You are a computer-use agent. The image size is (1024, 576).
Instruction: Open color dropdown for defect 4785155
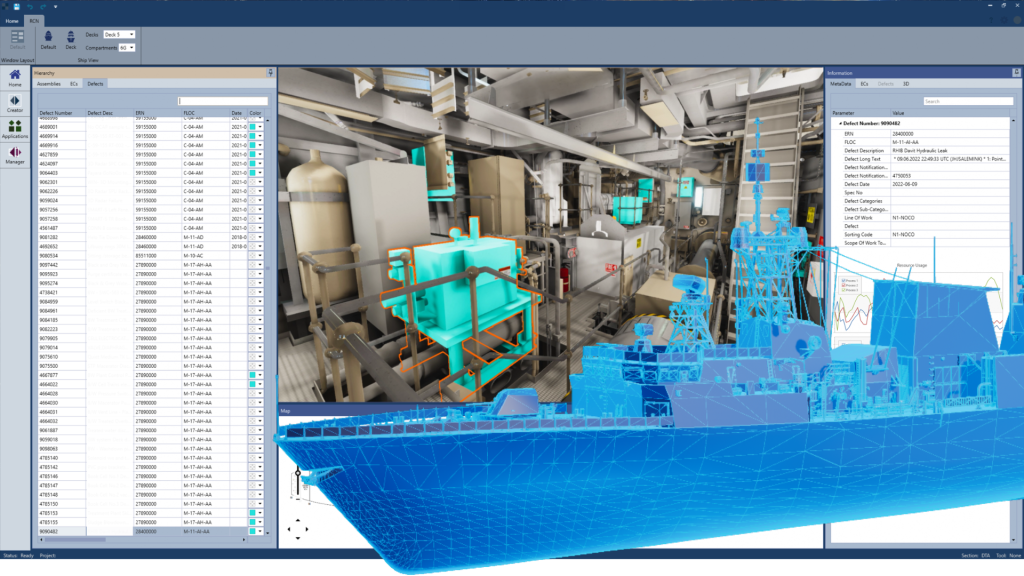pyautogui.click(x=261, y=522)
